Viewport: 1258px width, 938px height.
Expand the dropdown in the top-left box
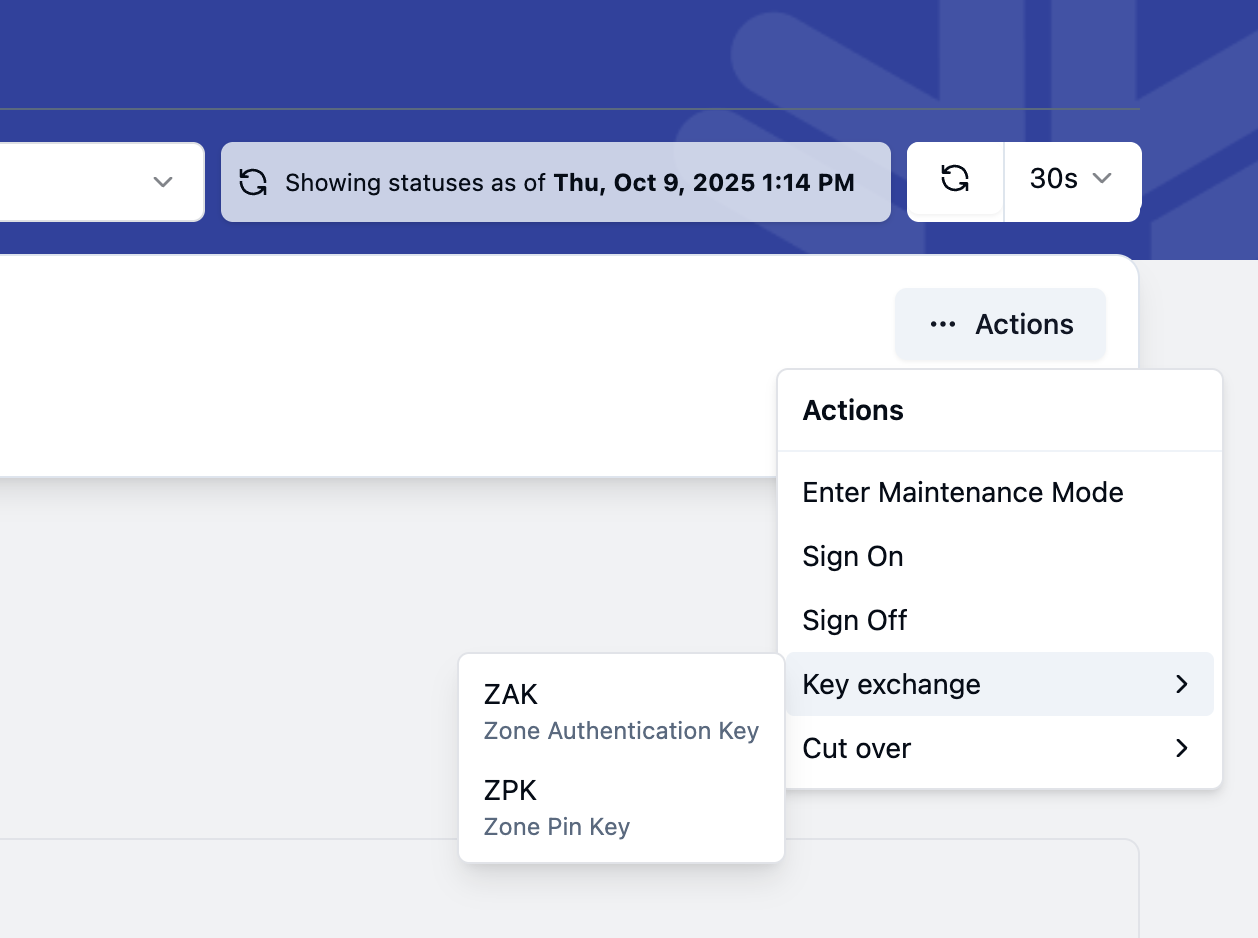[x=163, y=182]
